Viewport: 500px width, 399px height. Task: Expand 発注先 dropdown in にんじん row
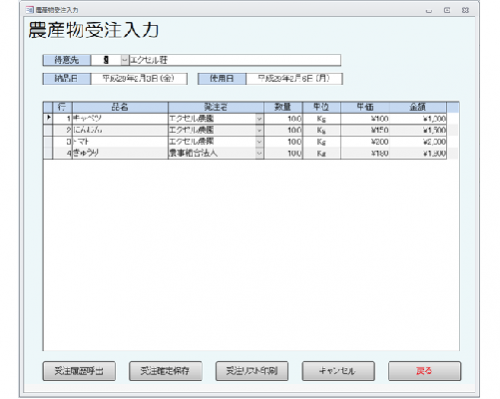tap(260, 130)
